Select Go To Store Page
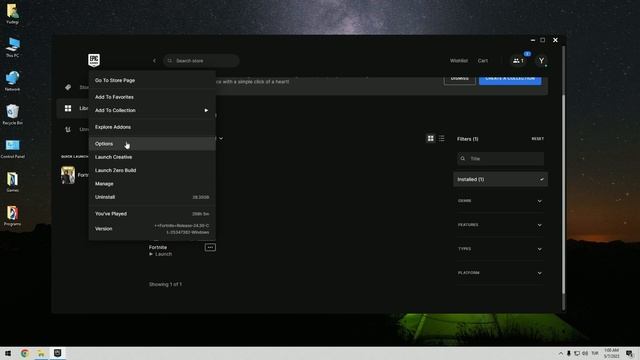This screenshot has width=640, height=360. coord(152,80)
